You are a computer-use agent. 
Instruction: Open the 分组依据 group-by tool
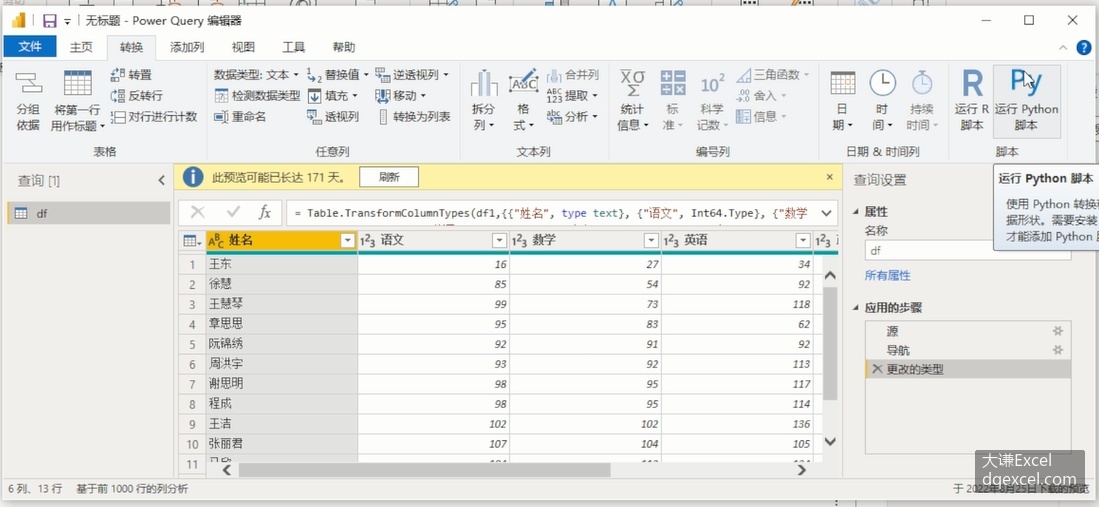[28, 102]
